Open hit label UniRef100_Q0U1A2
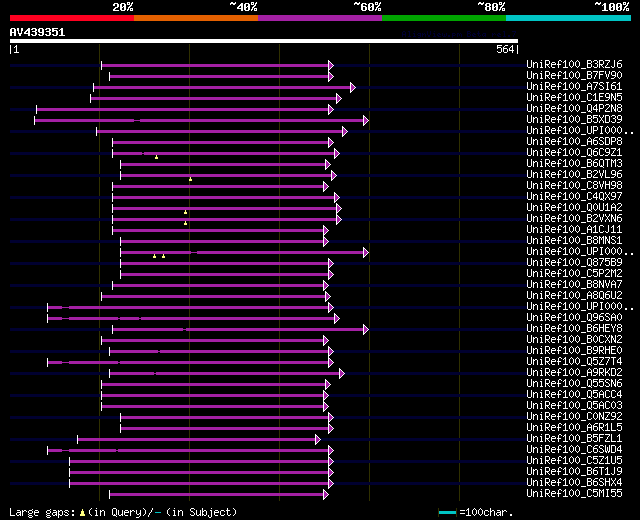This screenshot has height=520, width=640. coord(574,208)
